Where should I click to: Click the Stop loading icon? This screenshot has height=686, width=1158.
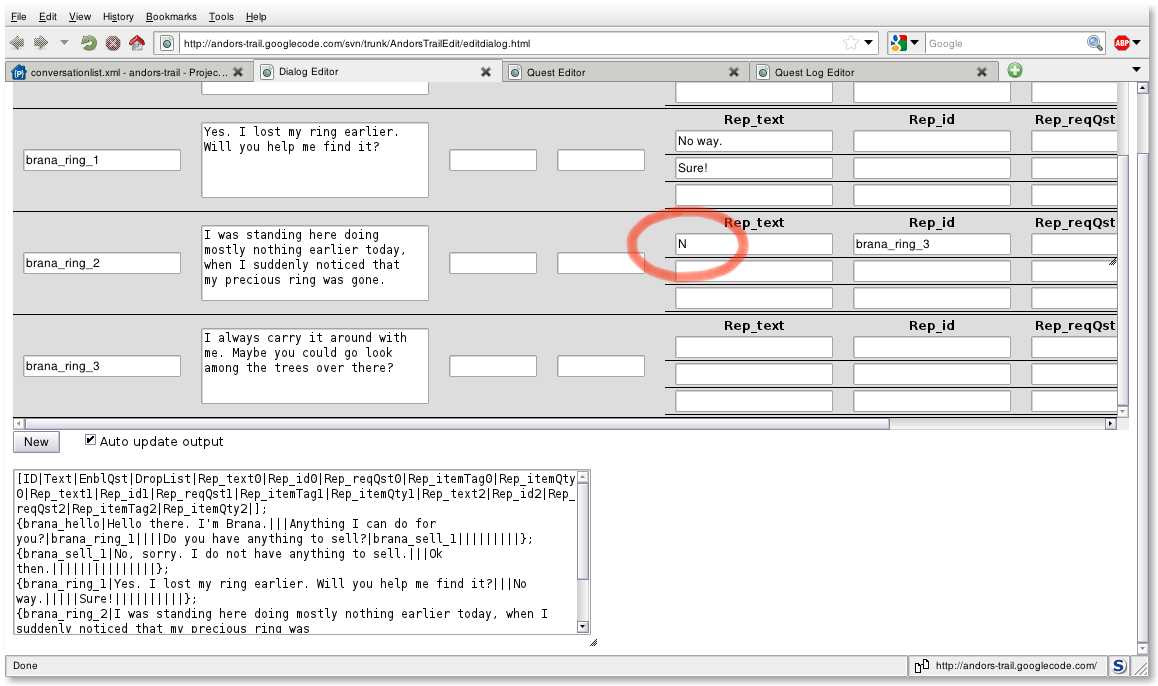tap(113, 43)
